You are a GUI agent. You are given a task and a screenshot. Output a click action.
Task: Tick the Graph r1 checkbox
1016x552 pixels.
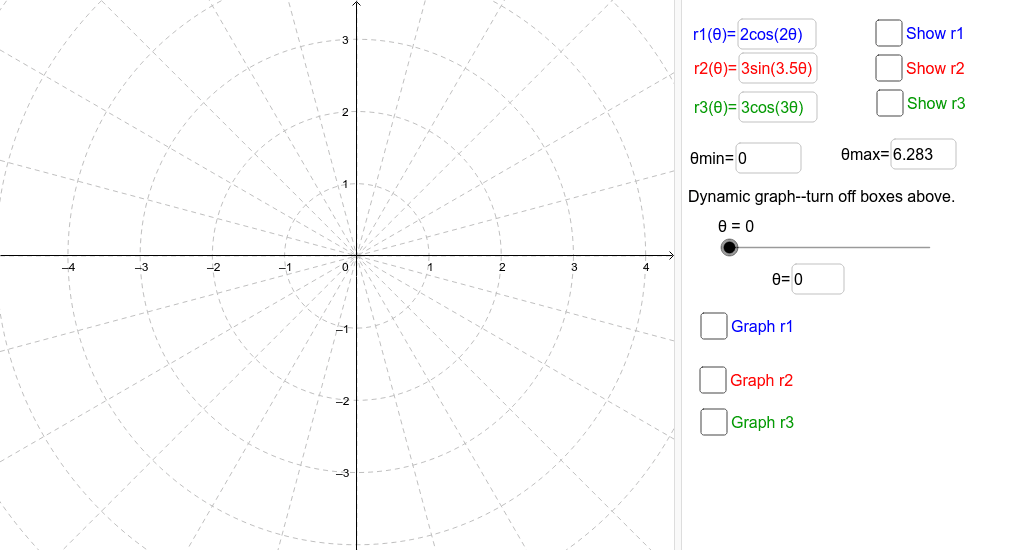coord(714,326)
